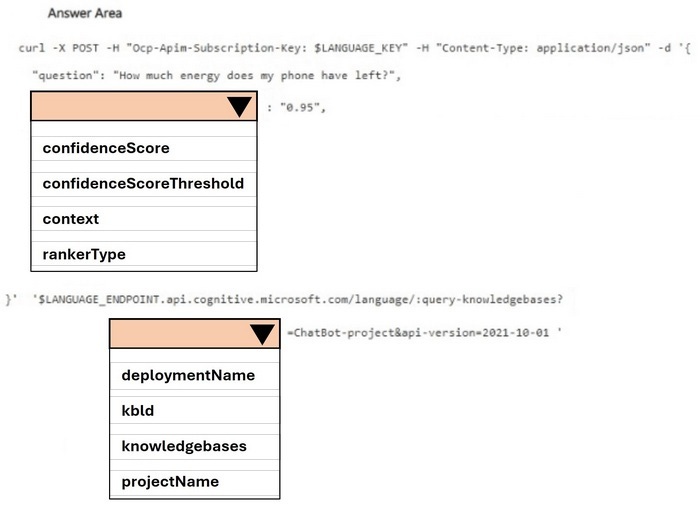Screen dimensions: 700x512
Task: Choose confidenceScoreThreshold from the list
Action: click(x=144, y=183)
